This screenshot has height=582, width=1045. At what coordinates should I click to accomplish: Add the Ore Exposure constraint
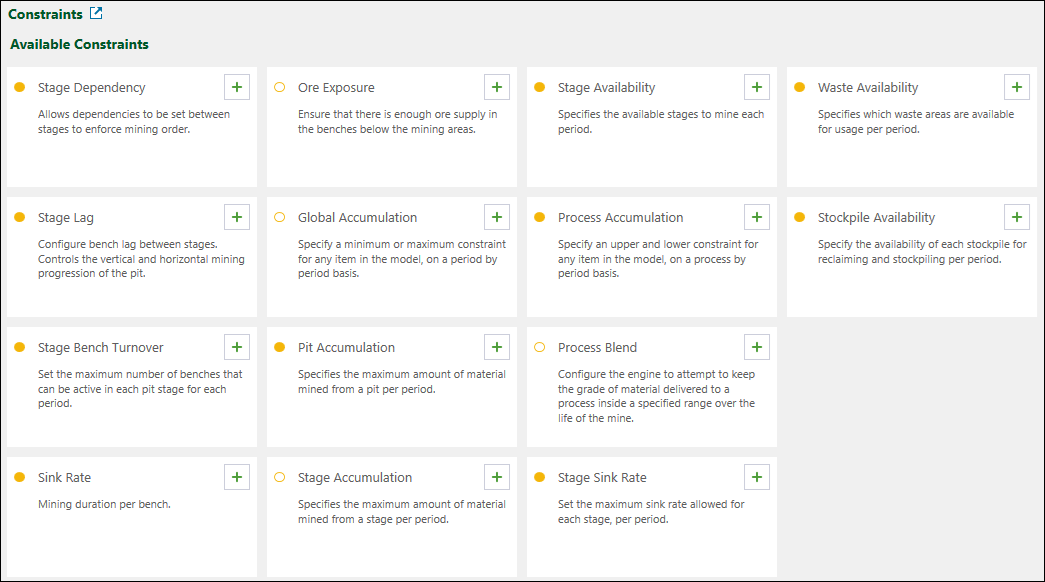pyautogui.click(x=497, y=87)
